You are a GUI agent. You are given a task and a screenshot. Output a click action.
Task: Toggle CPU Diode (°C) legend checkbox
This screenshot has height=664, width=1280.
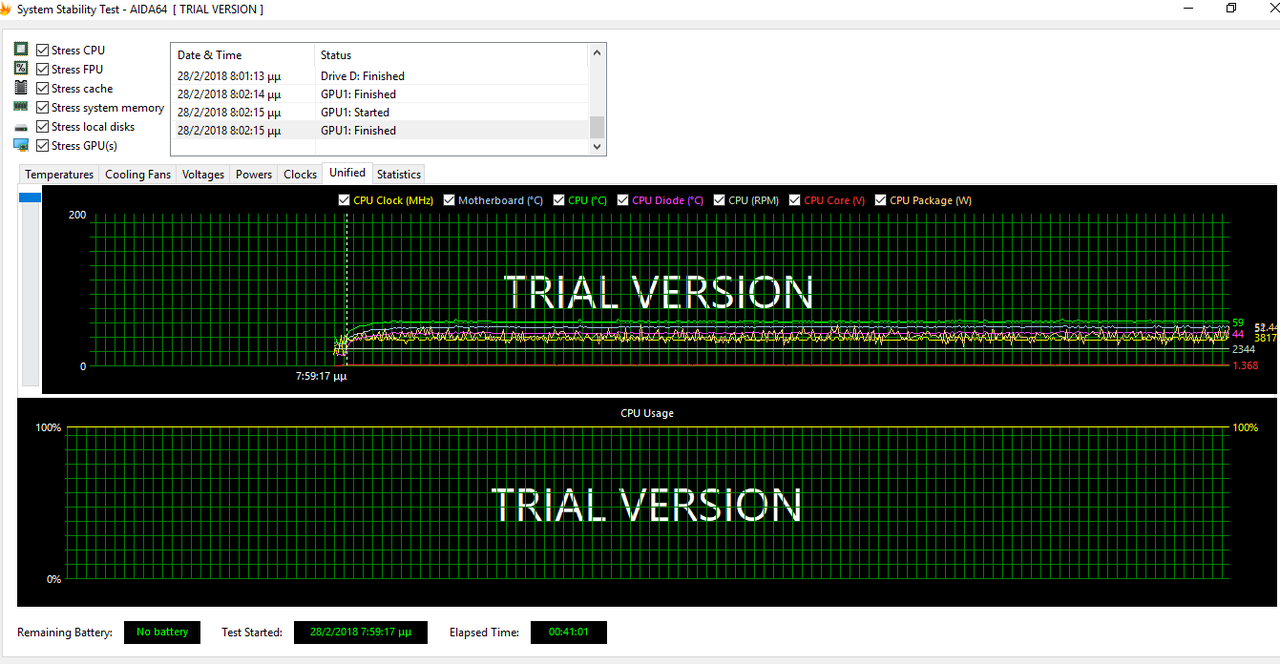623,200
